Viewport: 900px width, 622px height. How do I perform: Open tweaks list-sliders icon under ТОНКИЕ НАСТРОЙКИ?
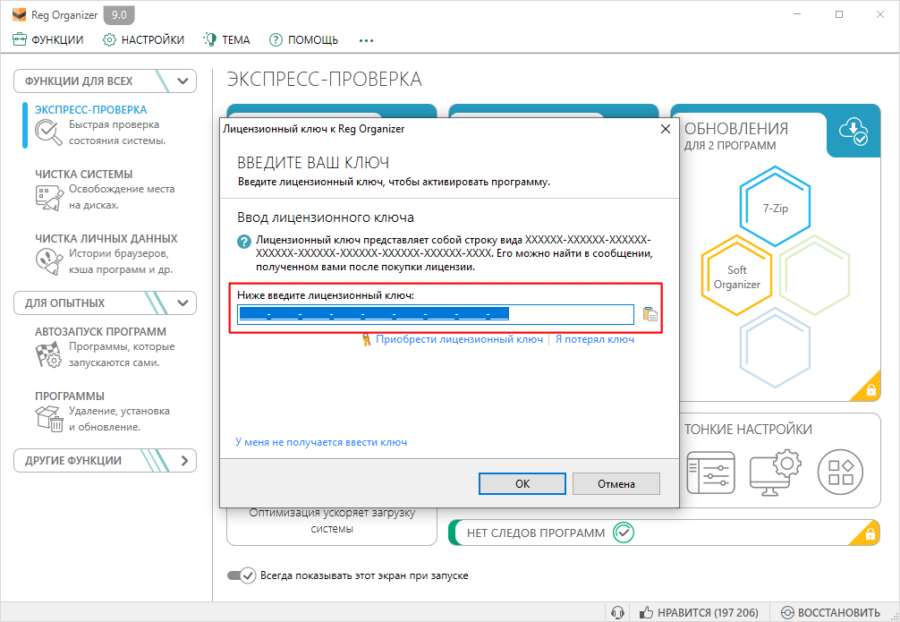point(711,472)
